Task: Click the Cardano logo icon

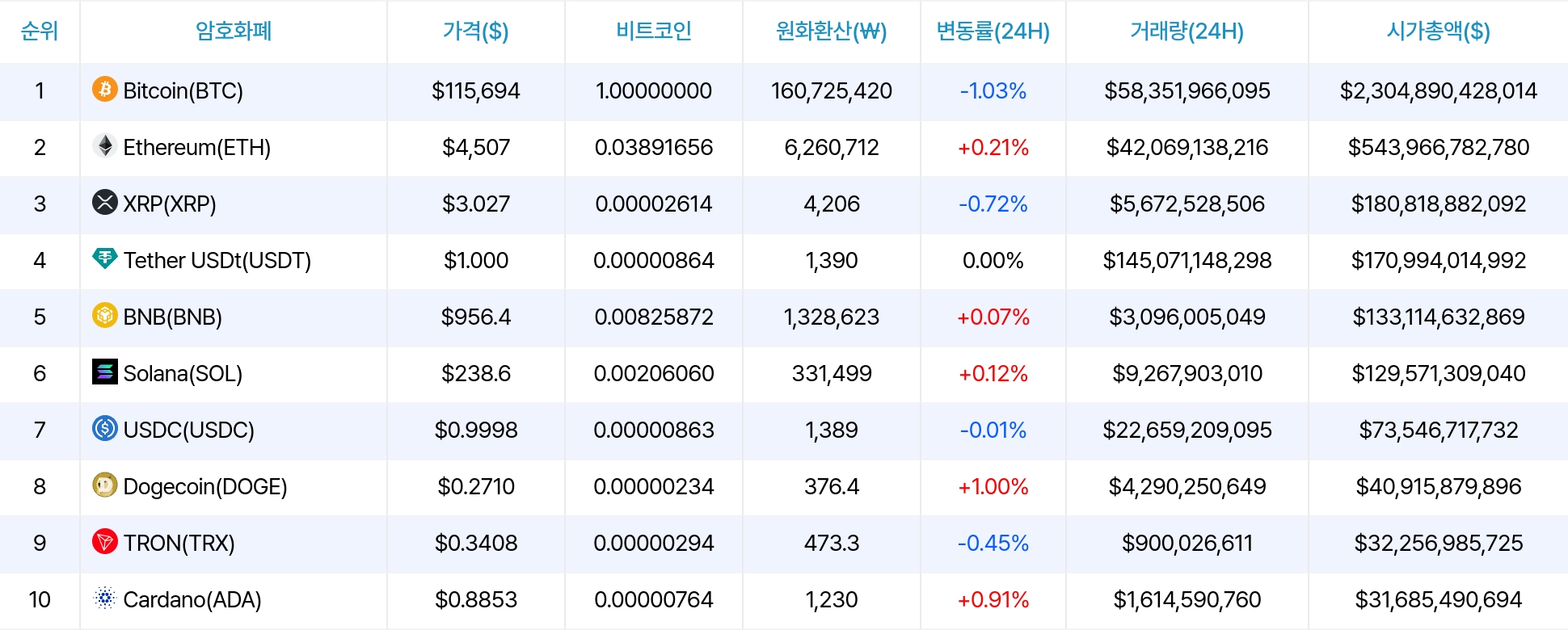Action: pyautogui.click(x=105, y=598)
